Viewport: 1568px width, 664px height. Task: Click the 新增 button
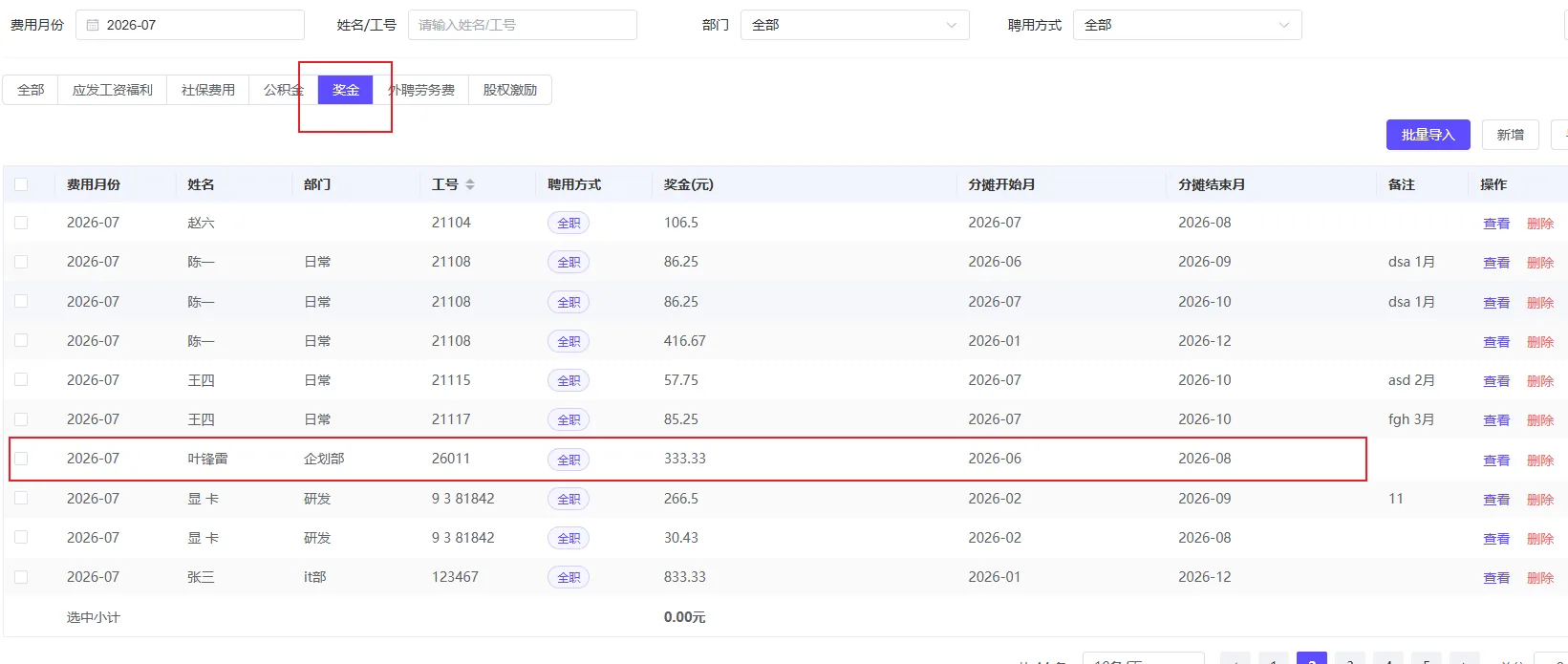(1511, 135)
